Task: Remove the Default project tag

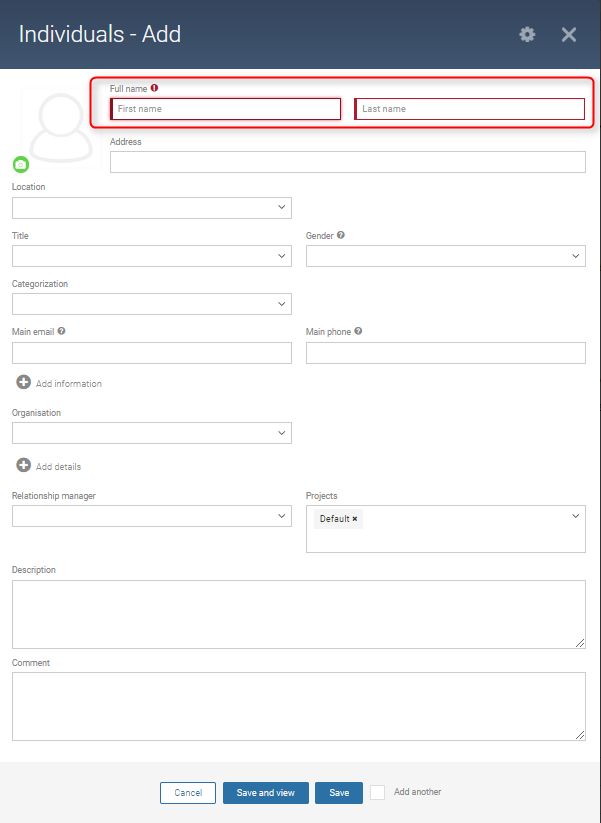Action: (x=355, y=519)
